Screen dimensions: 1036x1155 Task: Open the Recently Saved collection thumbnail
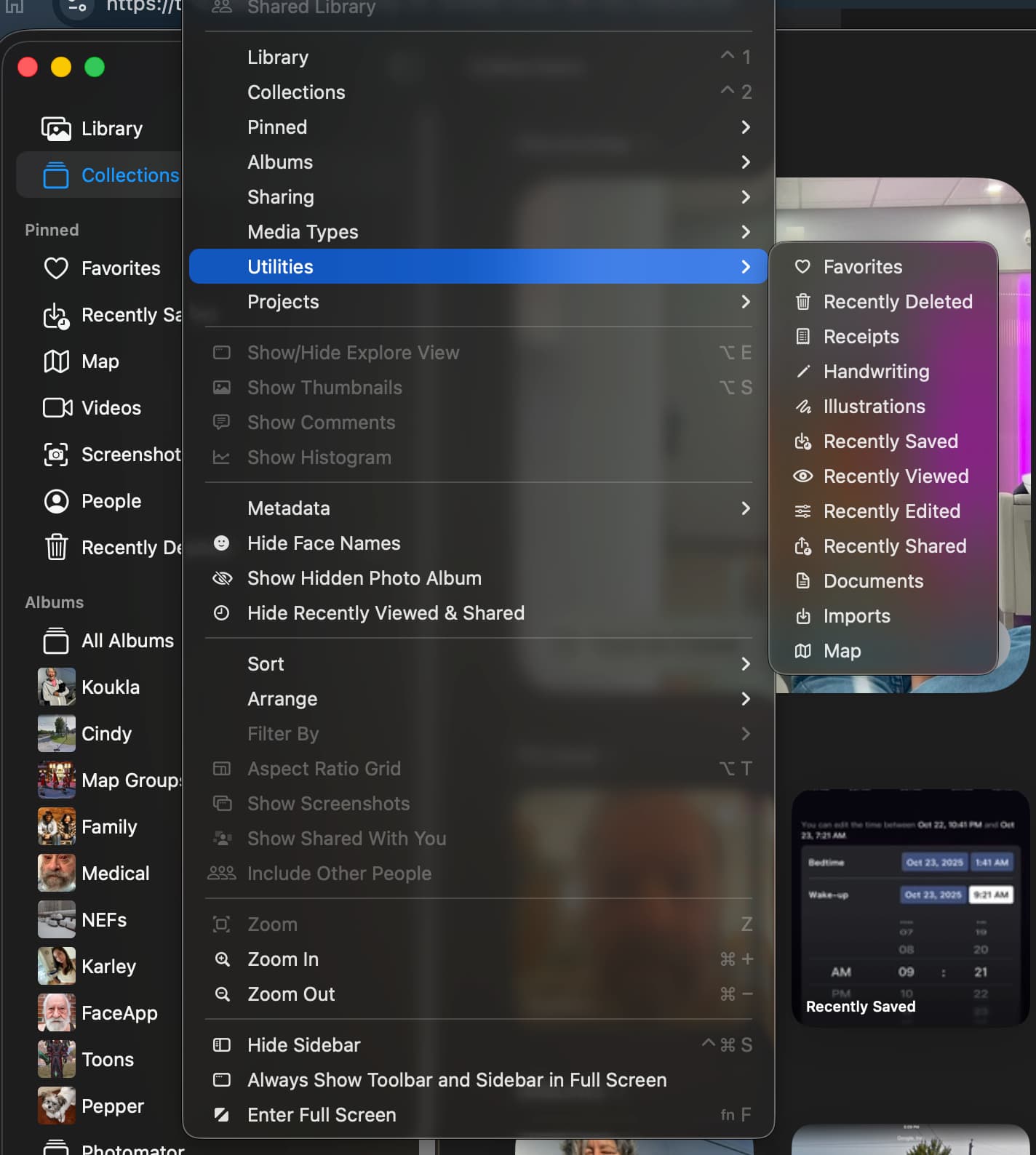(x=909, y=908)
